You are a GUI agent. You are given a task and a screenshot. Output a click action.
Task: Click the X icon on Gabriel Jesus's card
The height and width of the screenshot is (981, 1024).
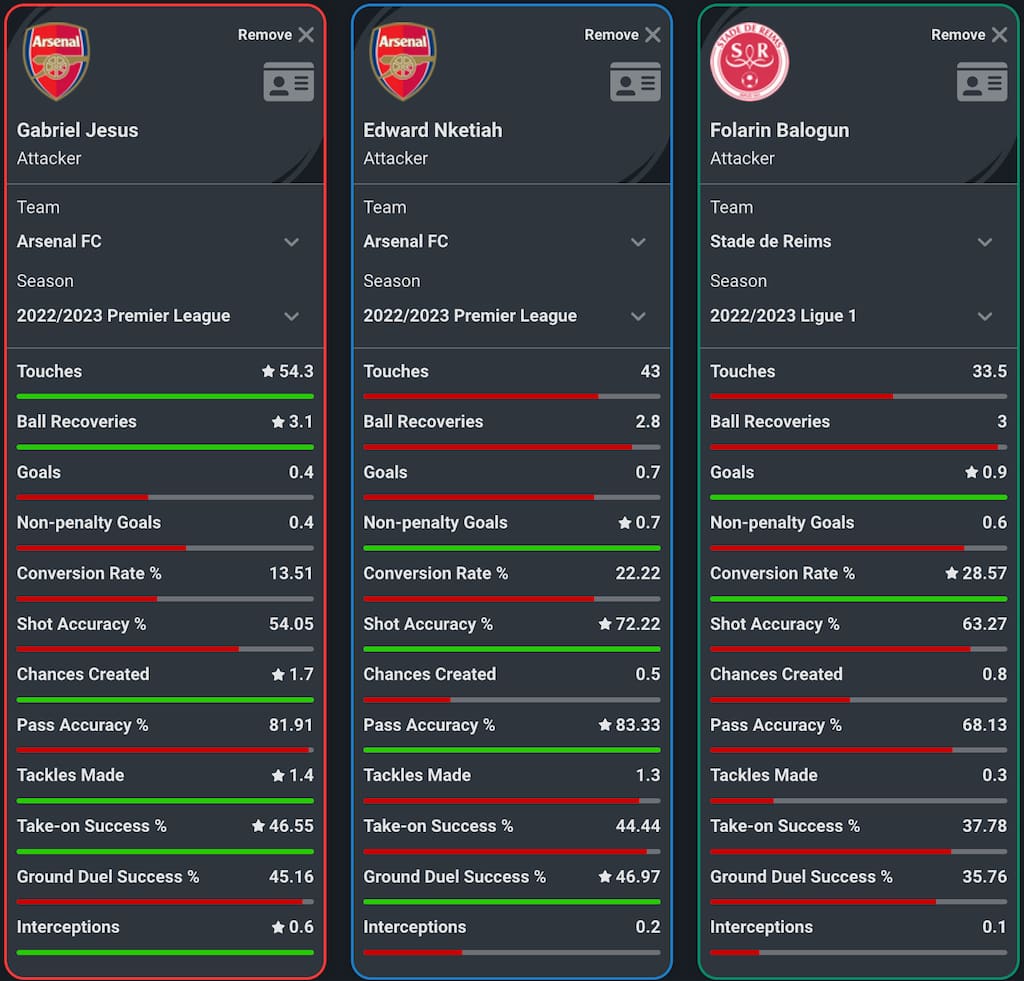306,35
